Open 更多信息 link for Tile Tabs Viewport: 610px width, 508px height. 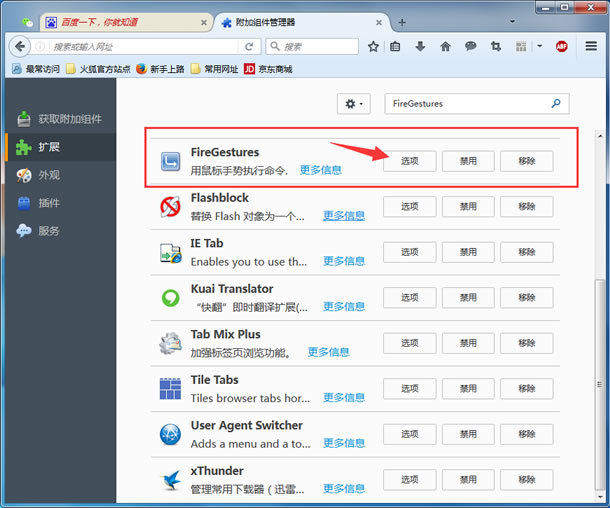pyautogui.click(x=344, y=398)
